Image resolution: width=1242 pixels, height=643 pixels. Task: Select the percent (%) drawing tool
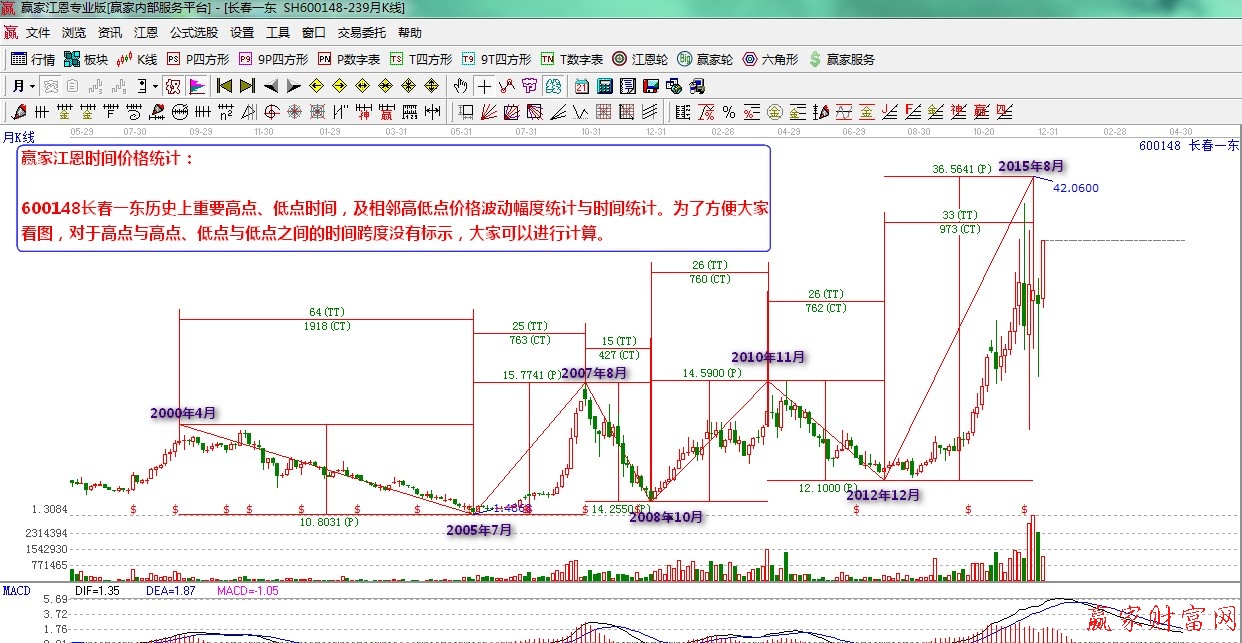(x=728, y=111)
